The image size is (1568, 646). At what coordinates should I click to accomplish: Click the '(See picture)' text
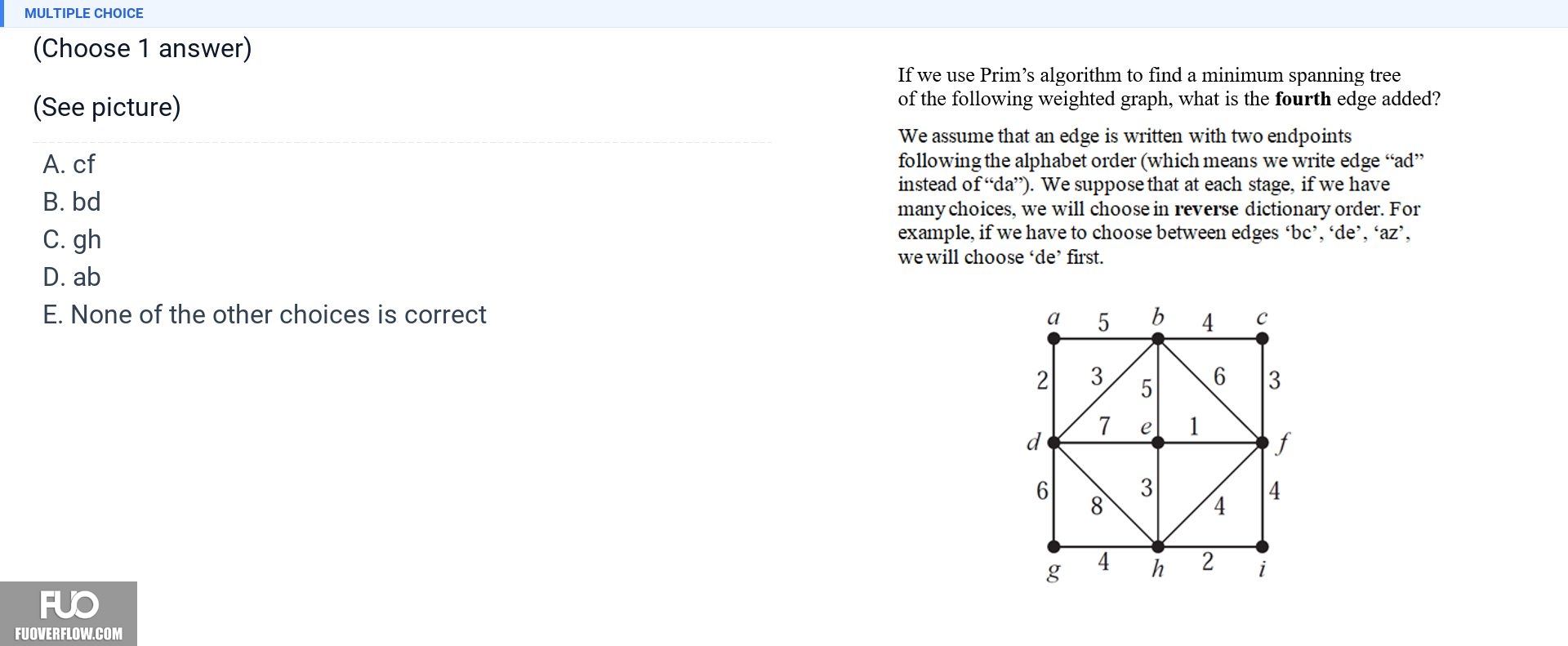[x=107, y=107]
